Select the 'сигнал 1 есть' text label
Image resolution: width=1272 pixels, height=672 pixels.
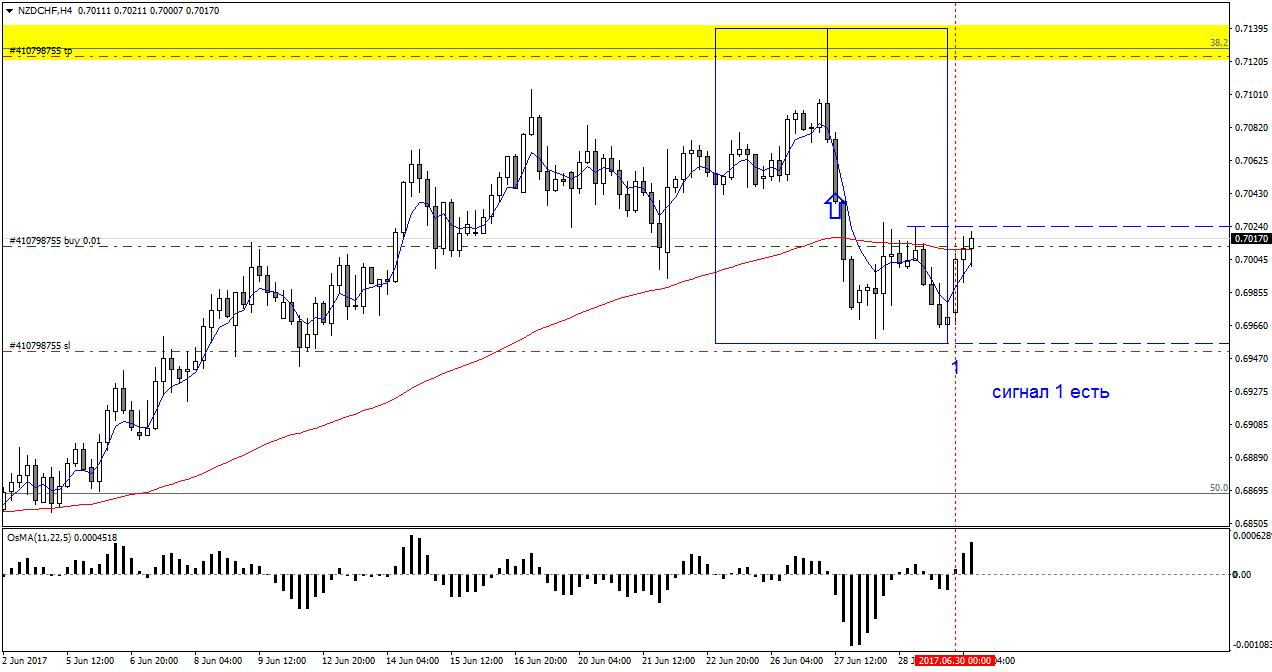click(1050, 392)
